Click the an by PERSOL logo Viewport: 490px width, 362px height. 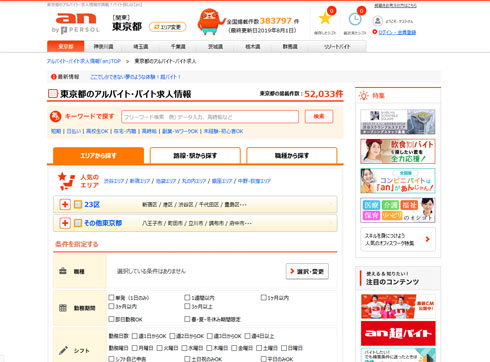pos(76,23)
